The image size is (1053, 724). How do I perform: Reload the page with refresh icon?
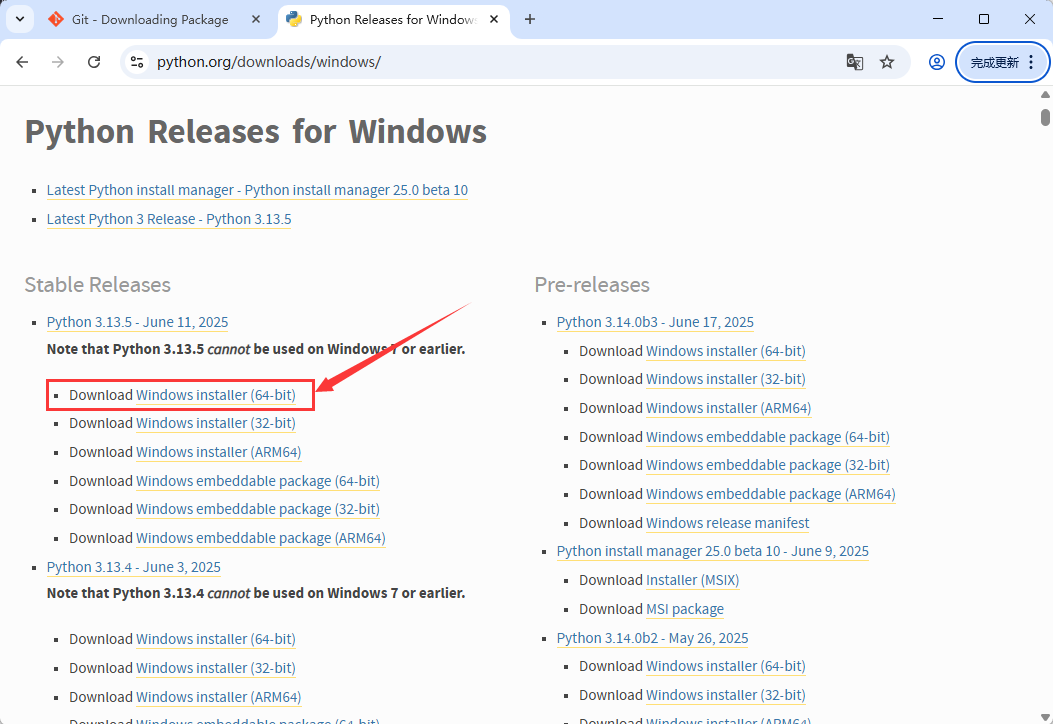pyautogui.click(x=94, y=62)
